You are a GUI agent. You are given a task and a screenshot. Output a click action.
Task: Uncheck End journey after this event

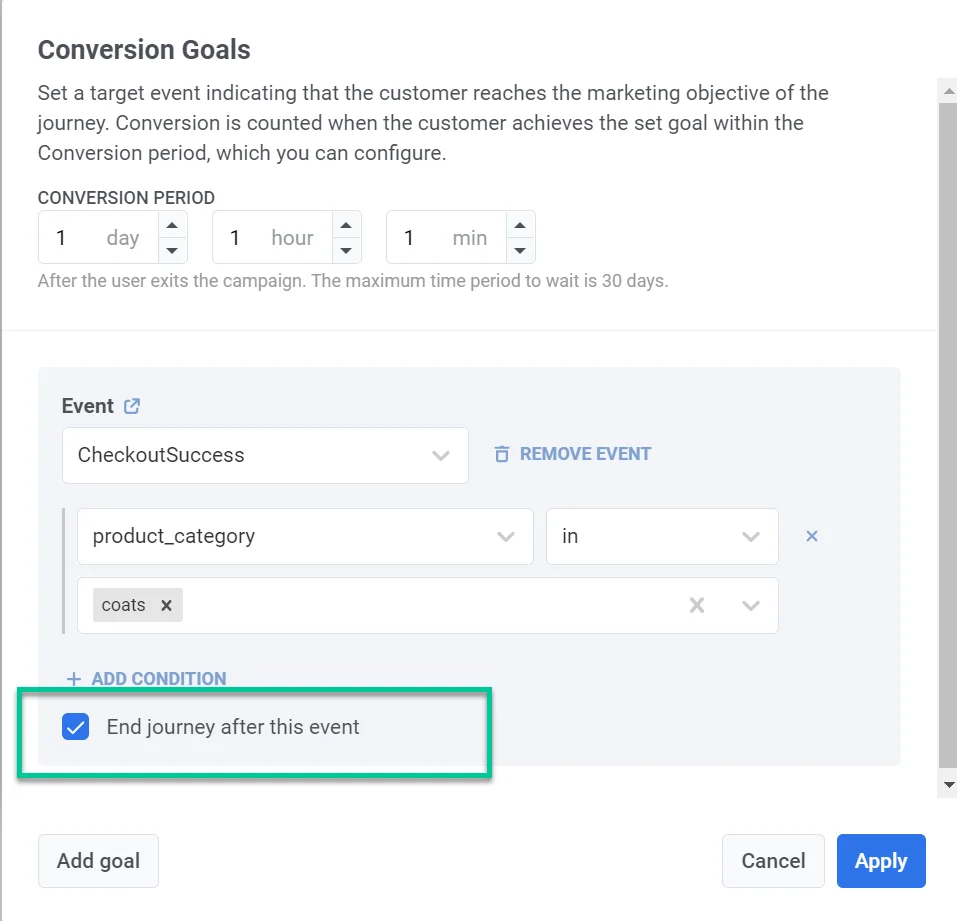tap(76, 727)
